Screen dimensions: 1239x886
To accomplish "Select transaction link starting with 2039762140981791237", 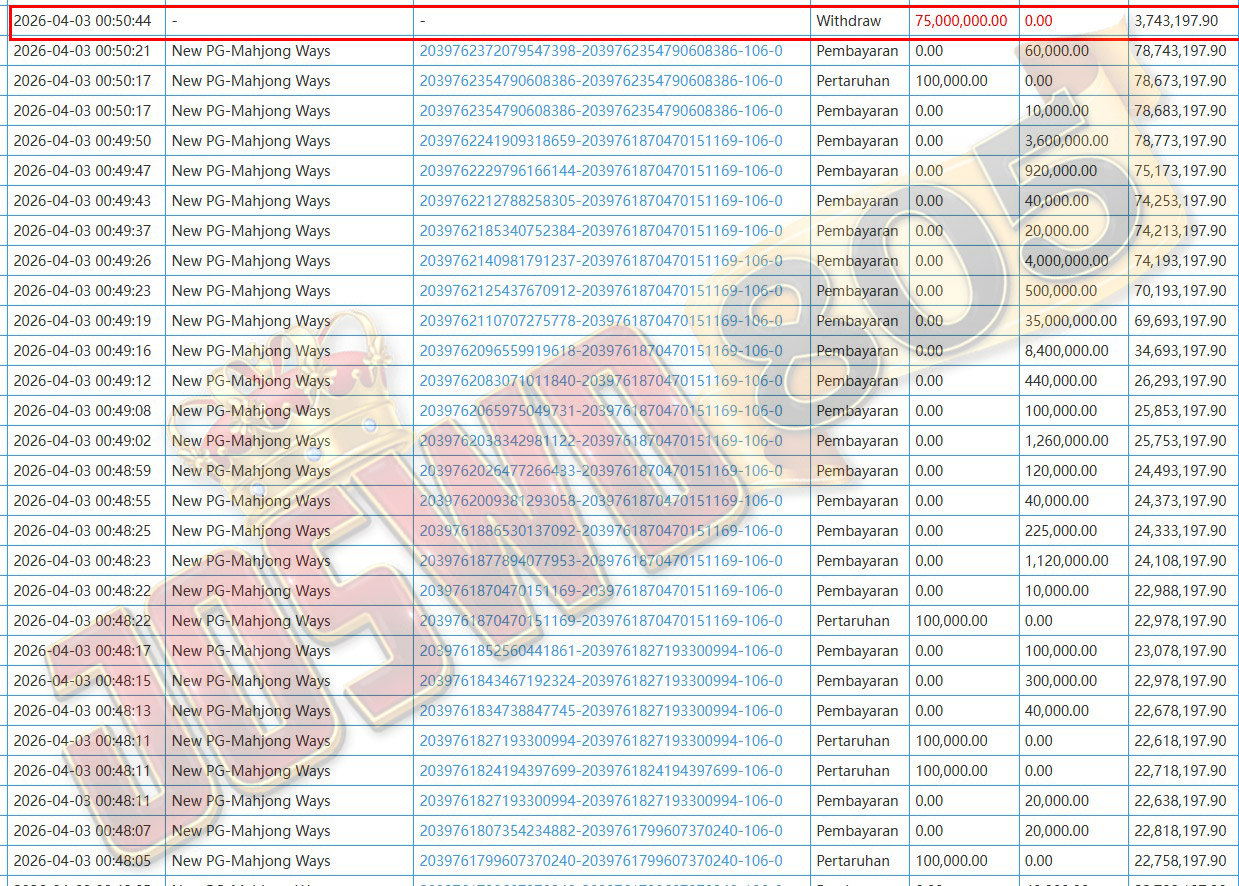I will point(601,261).
